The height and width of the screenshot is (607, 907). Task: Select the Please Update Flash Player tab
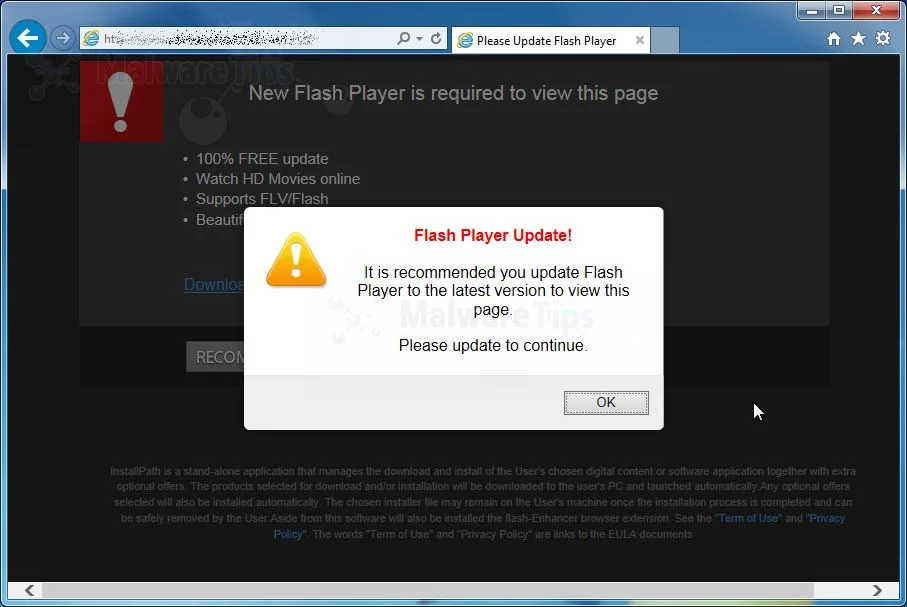tap(551, 41)
